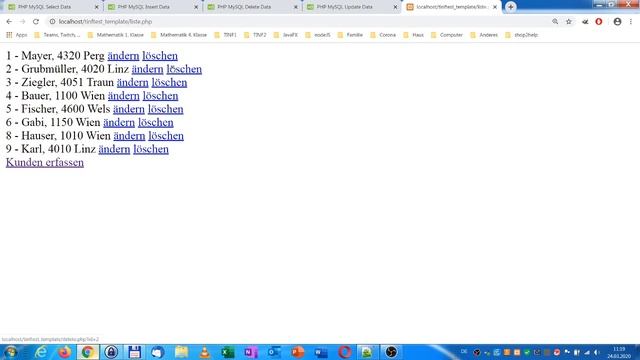
Task: Click the site info icon before the URL
Action: coord(52,22)
